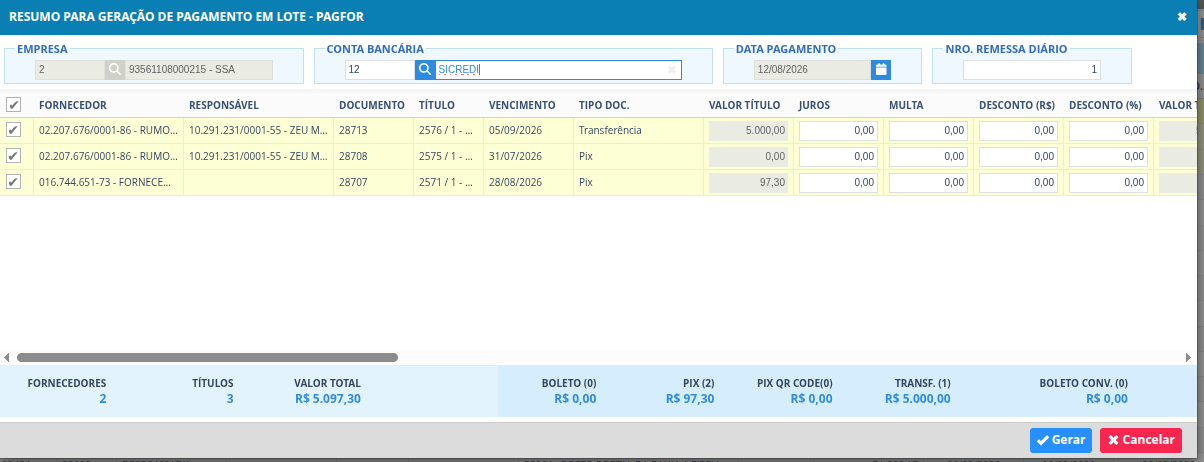Sort by the Vencimento column header

pyautogui.click(x=521, y=105)
